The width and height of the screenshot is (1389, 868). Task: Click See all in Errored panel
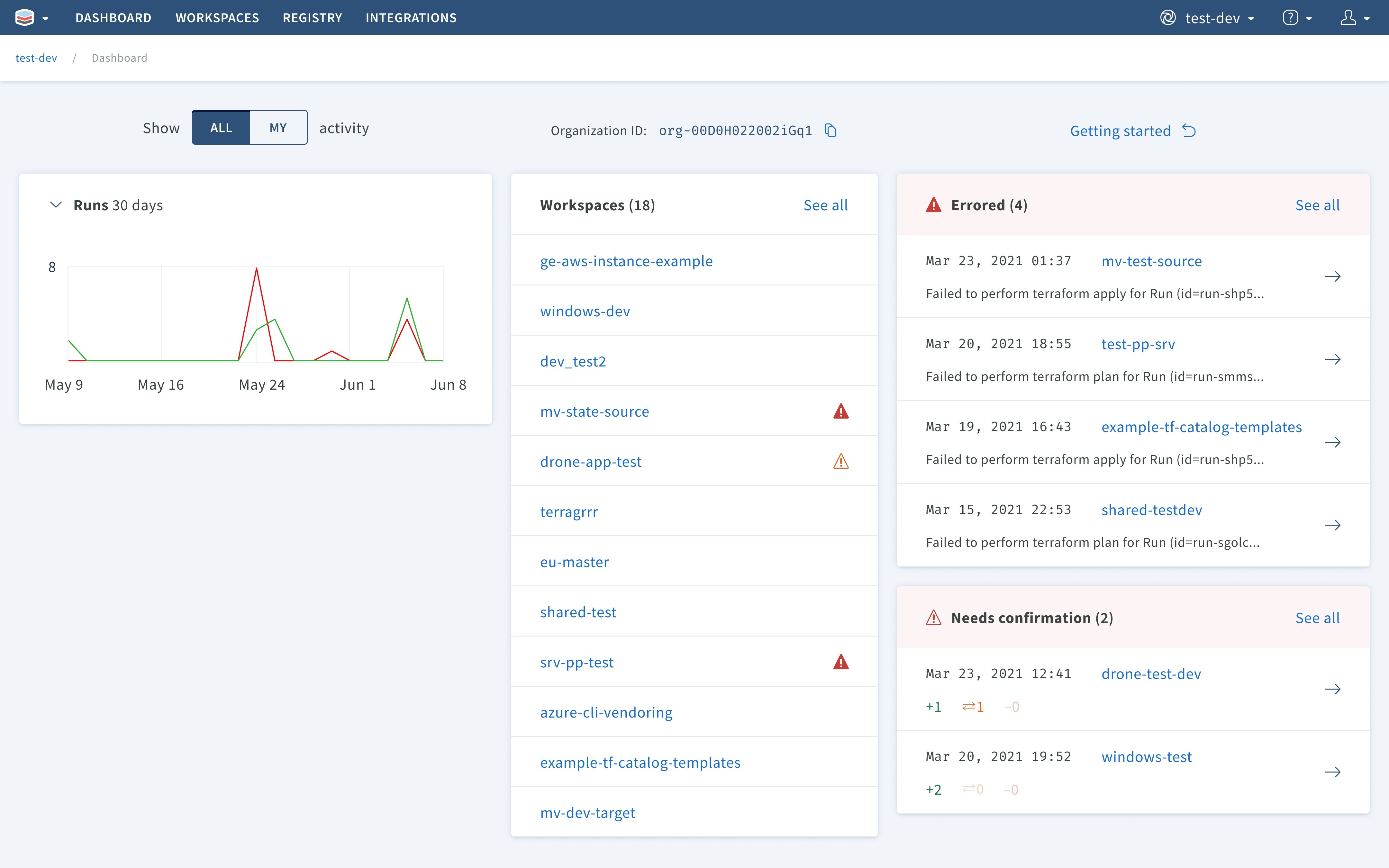[x=1317, y=205]
